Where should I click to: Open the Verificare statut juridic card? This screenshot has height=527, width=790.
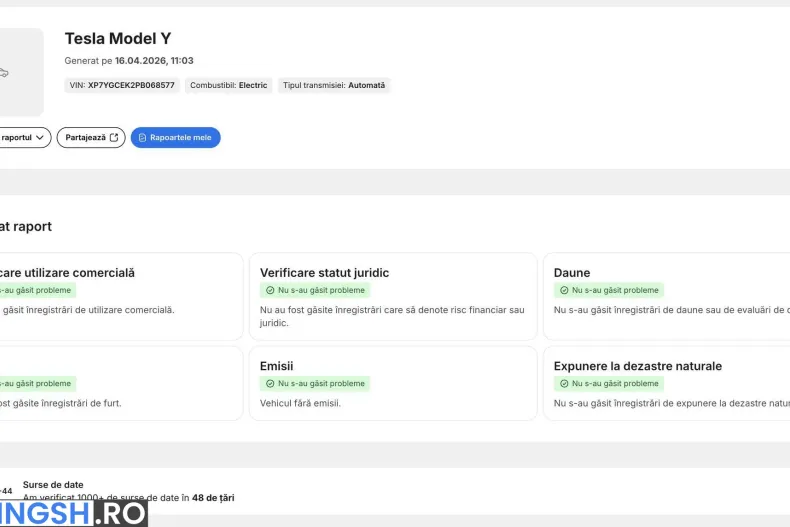coord(394,297)
